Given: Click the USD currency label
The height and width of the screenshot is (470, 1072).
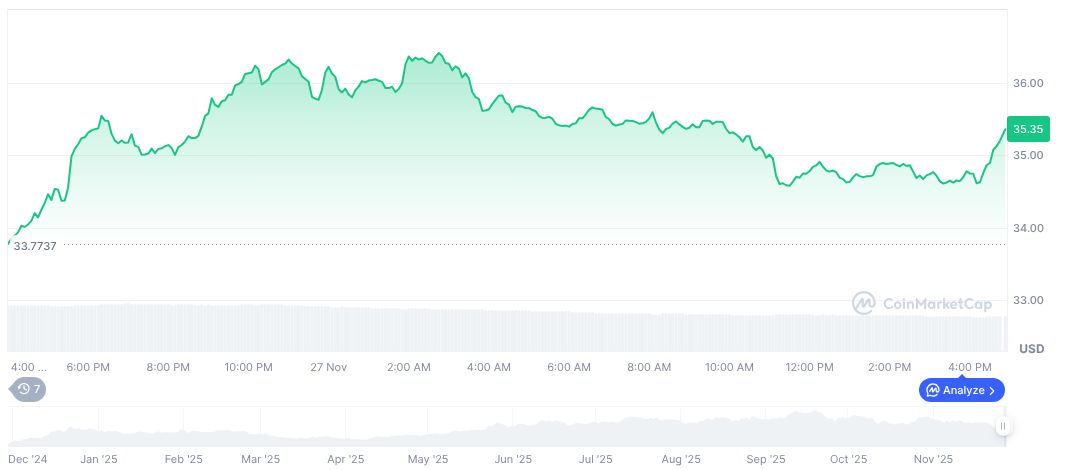Looking at the screenshot, I should [x=1031, y=349].
